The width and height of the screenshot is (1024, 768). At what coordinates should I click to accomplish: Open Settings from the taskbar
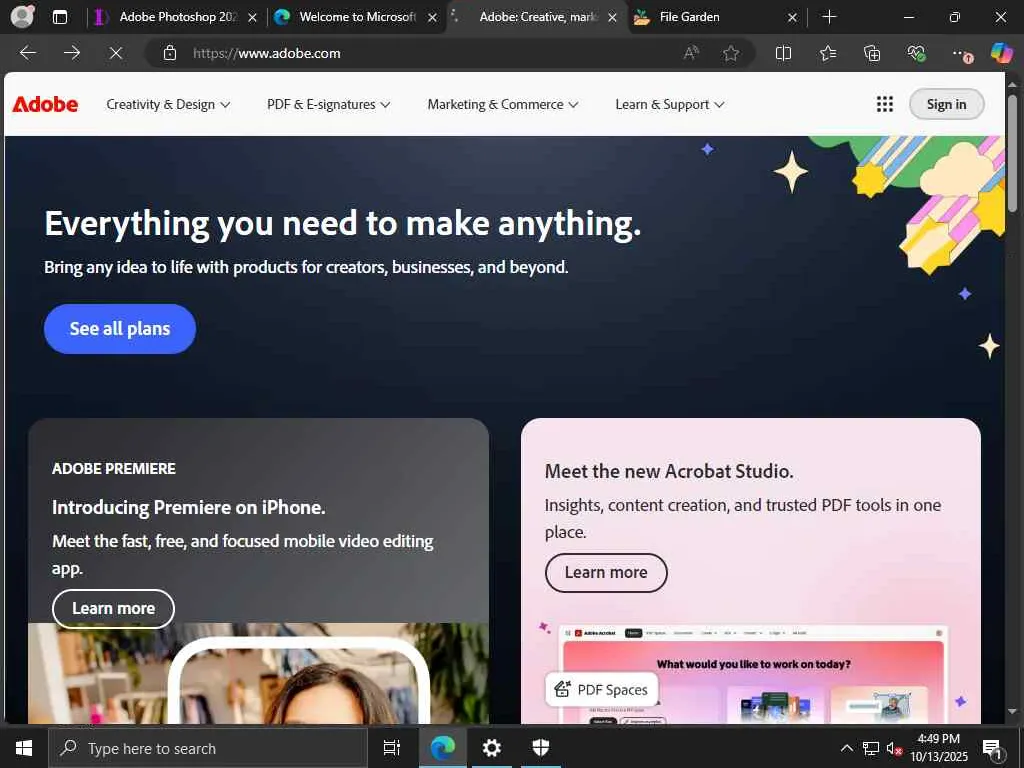[x=492, y=748]
